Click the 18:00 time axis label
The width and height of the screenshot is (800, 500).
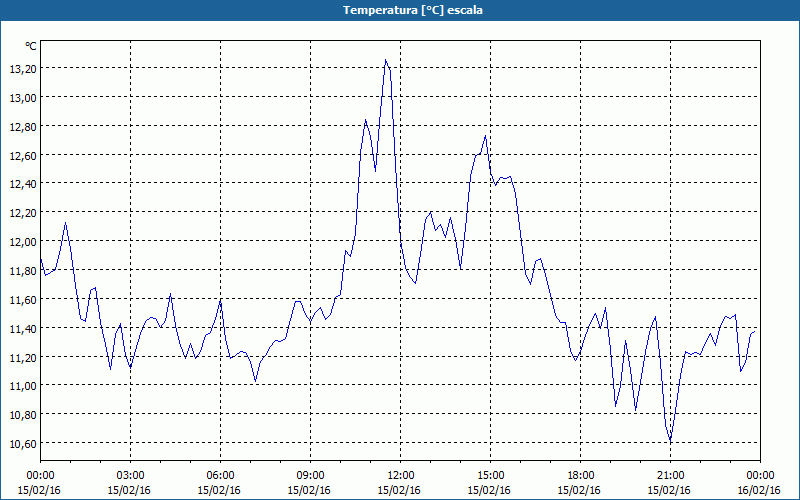[x=580, y=476]
